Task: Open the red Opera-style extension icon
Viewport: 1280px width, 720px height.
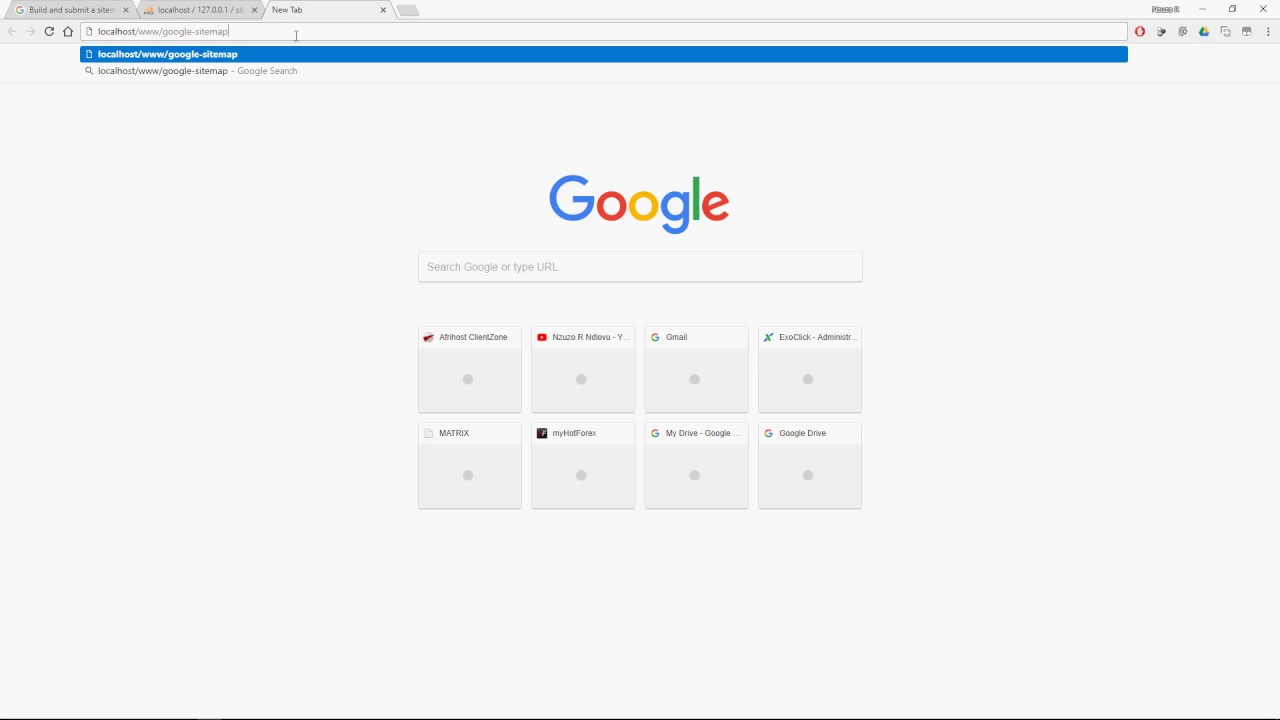Action: click(x=1139, y=32)
